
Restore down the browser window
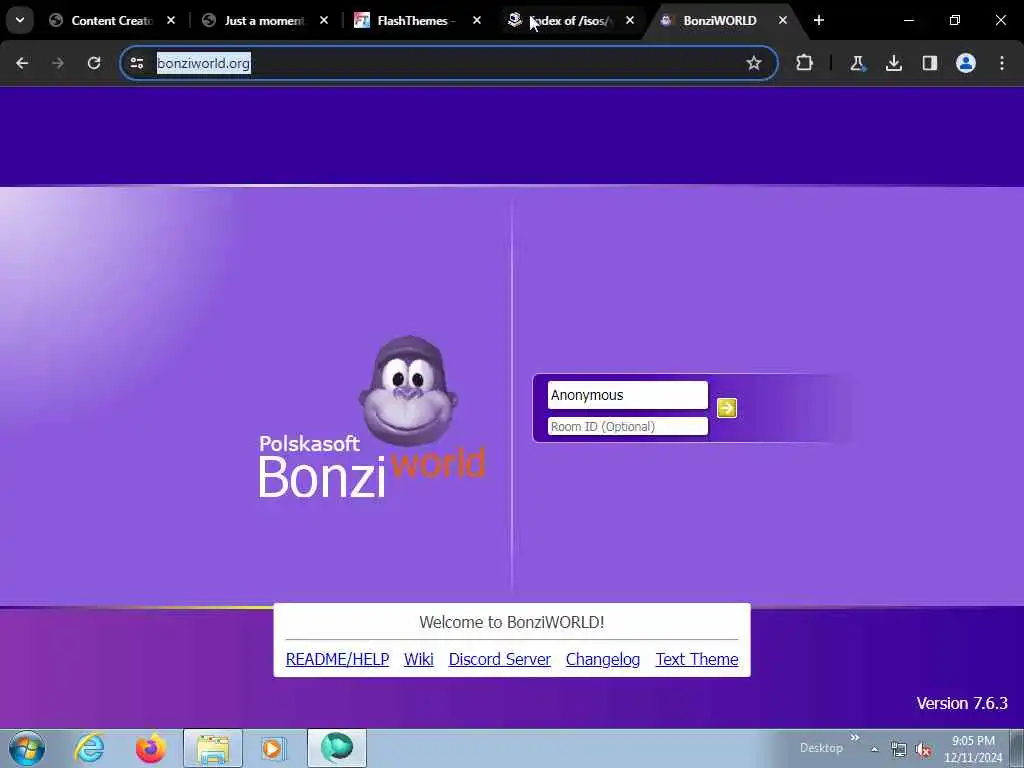click(954, 20)
